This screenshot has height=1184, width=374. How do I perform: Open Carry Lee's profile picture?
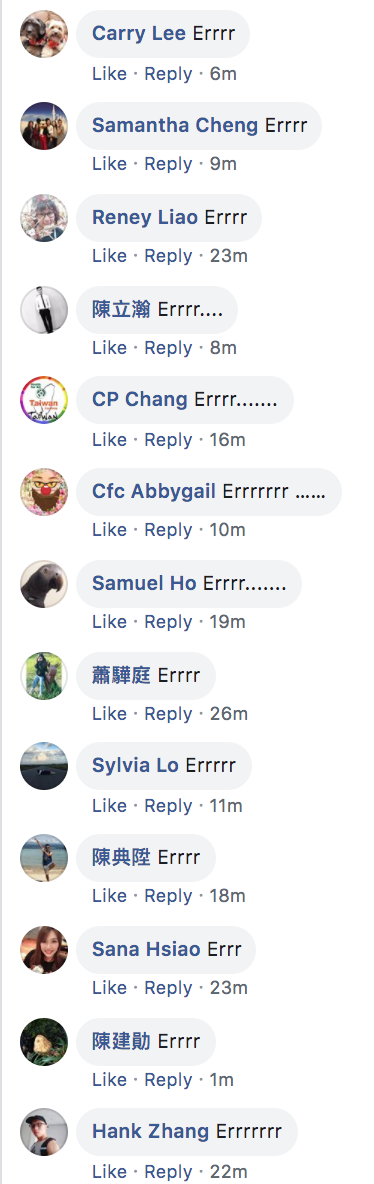tap(44, 34)
